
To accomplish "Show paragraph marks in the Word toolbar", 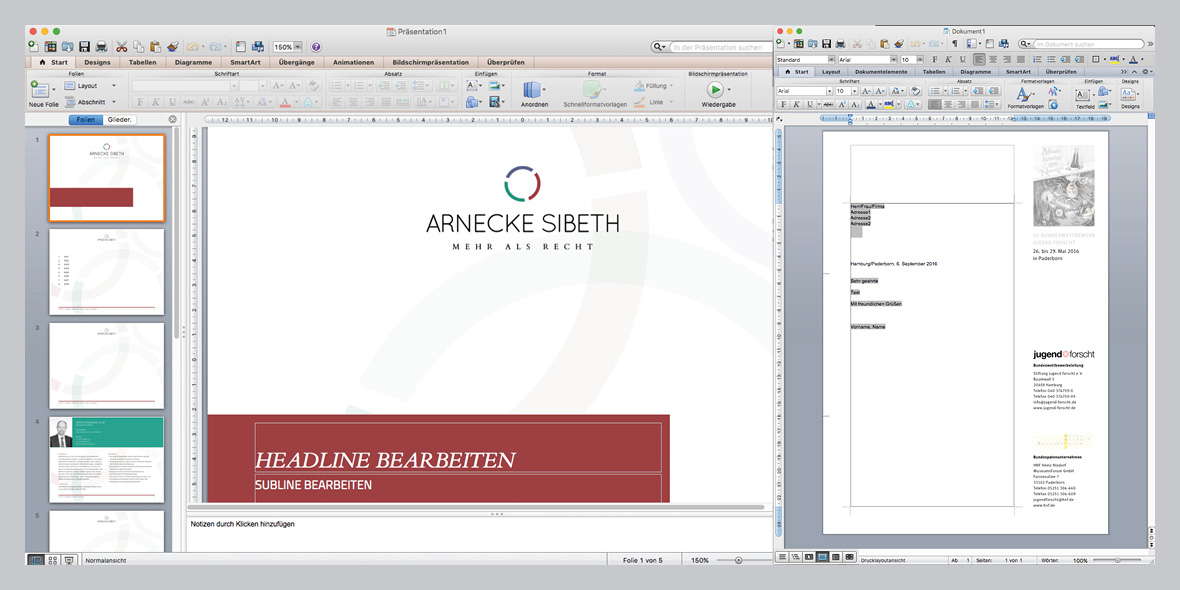I will (x=953, y=44).
